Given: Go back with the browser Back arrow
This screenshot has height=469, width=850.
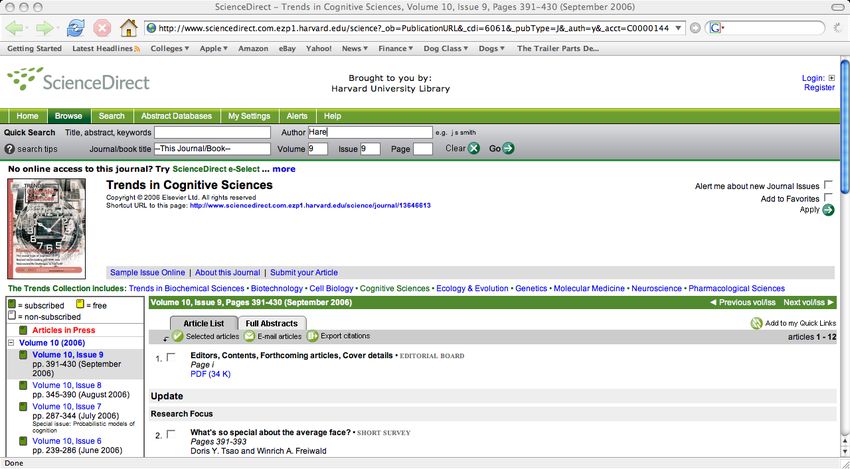Looking at the screenshot, I should (x=15, y=28).
